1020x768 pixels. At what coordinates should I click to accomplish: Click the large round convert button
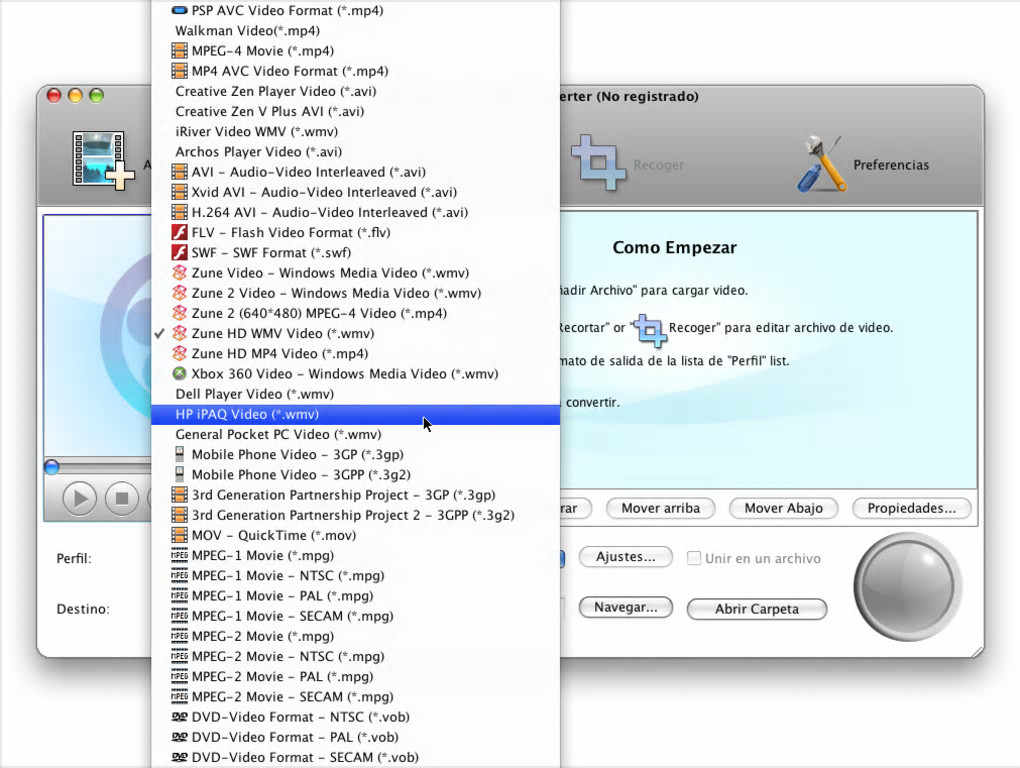[x=907, y=587]
